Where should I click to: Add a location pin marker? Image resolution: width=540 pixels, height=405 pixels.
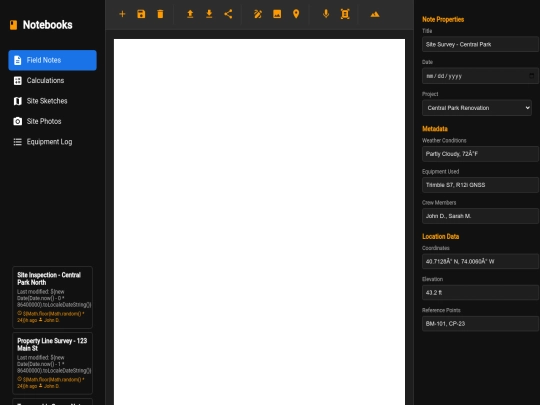point(296,14)
